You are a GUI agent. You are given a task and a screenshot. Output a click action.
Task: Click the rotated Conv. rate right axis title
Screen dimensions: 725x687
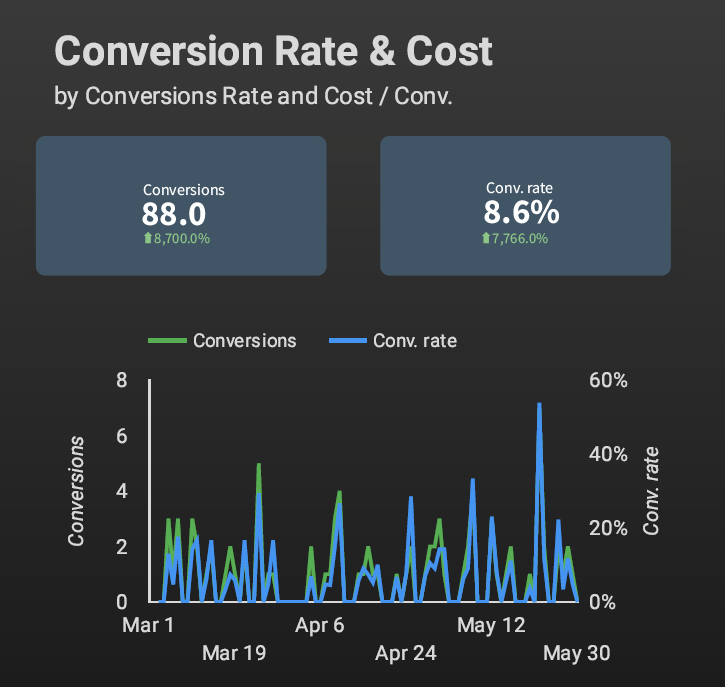click(651, 490)
